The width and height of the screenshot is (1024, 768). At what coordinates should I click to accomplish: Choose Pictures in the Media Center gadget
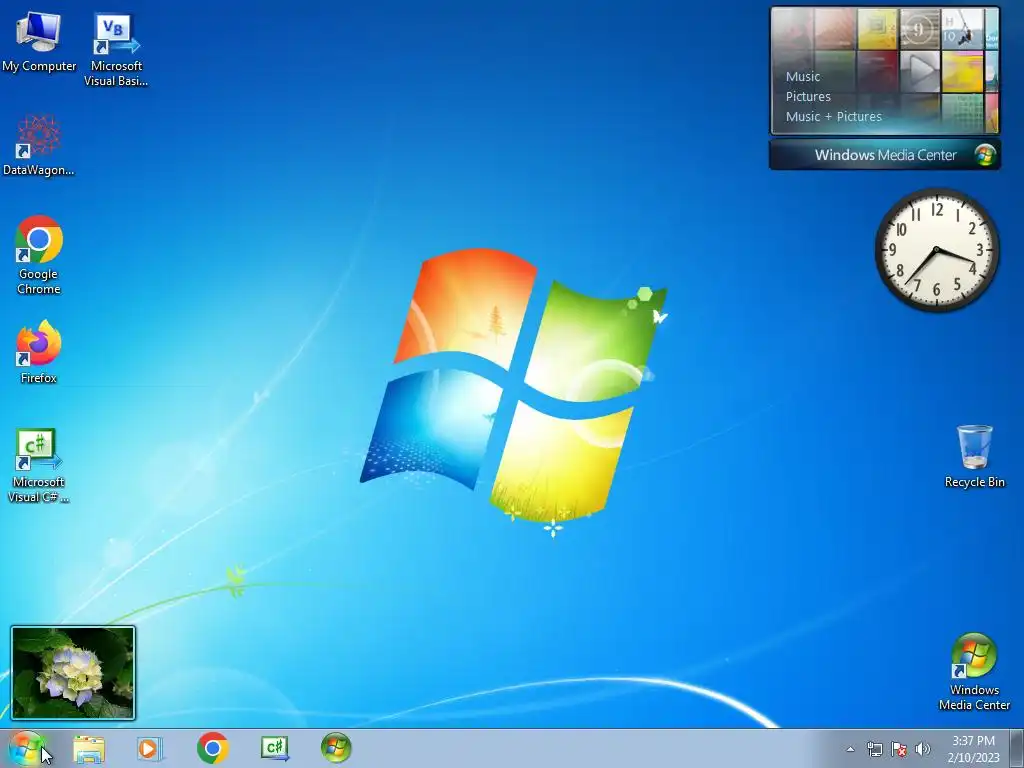coord(808,97)
